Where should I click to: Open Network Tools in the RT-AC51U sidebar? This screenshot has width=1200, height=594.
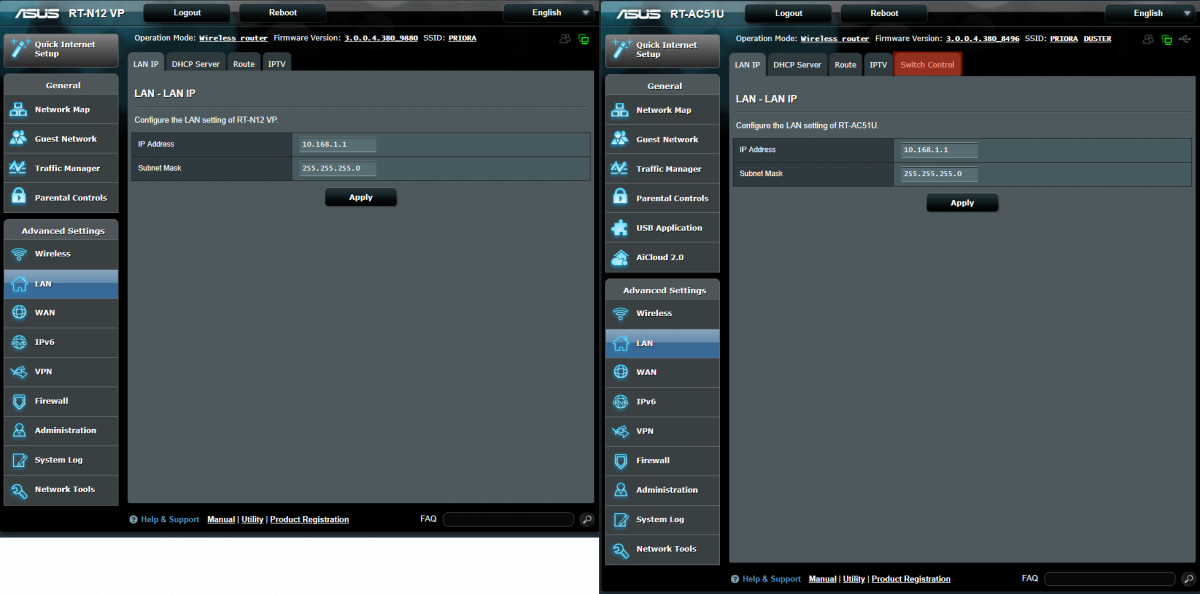pyautogui.click(x=663, y=549)
